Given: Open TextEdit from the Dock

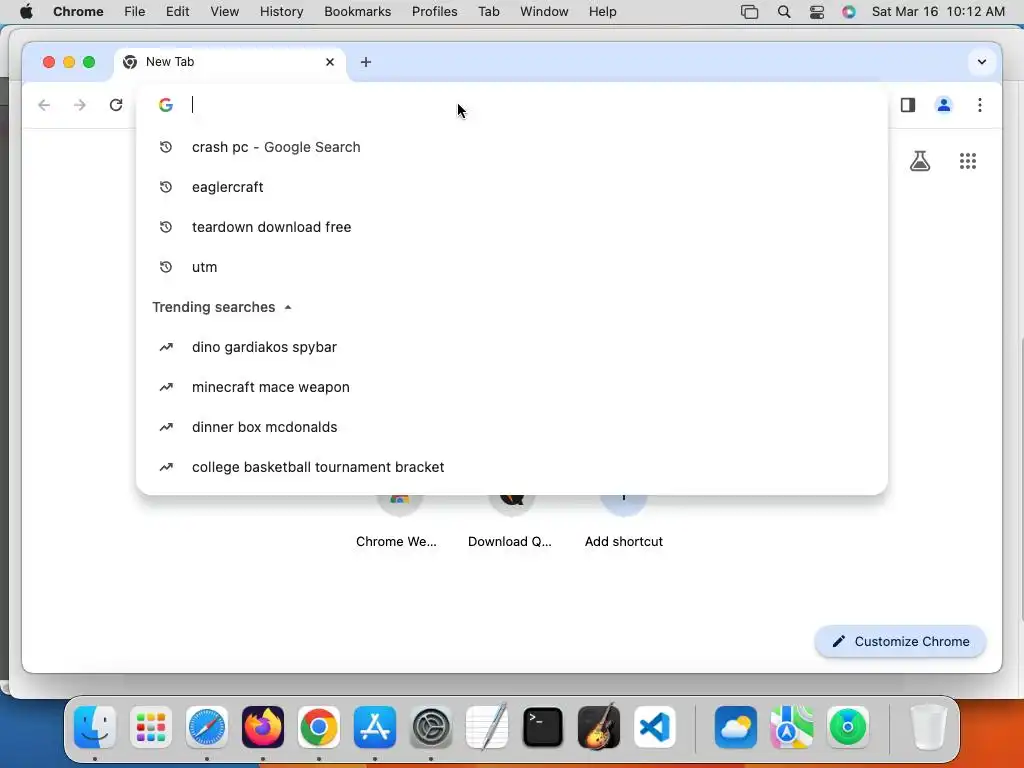Looking at the screenshot, I should click(487, 727).
